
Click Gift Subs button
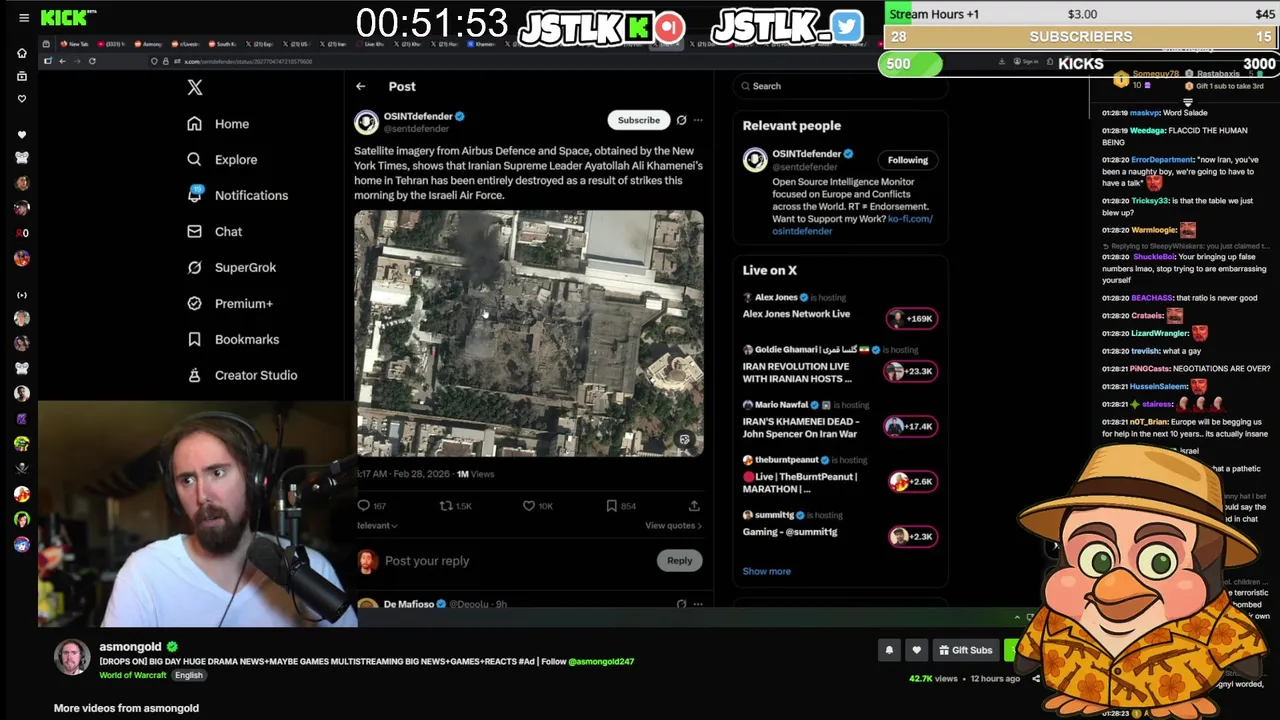pos(966,651)
